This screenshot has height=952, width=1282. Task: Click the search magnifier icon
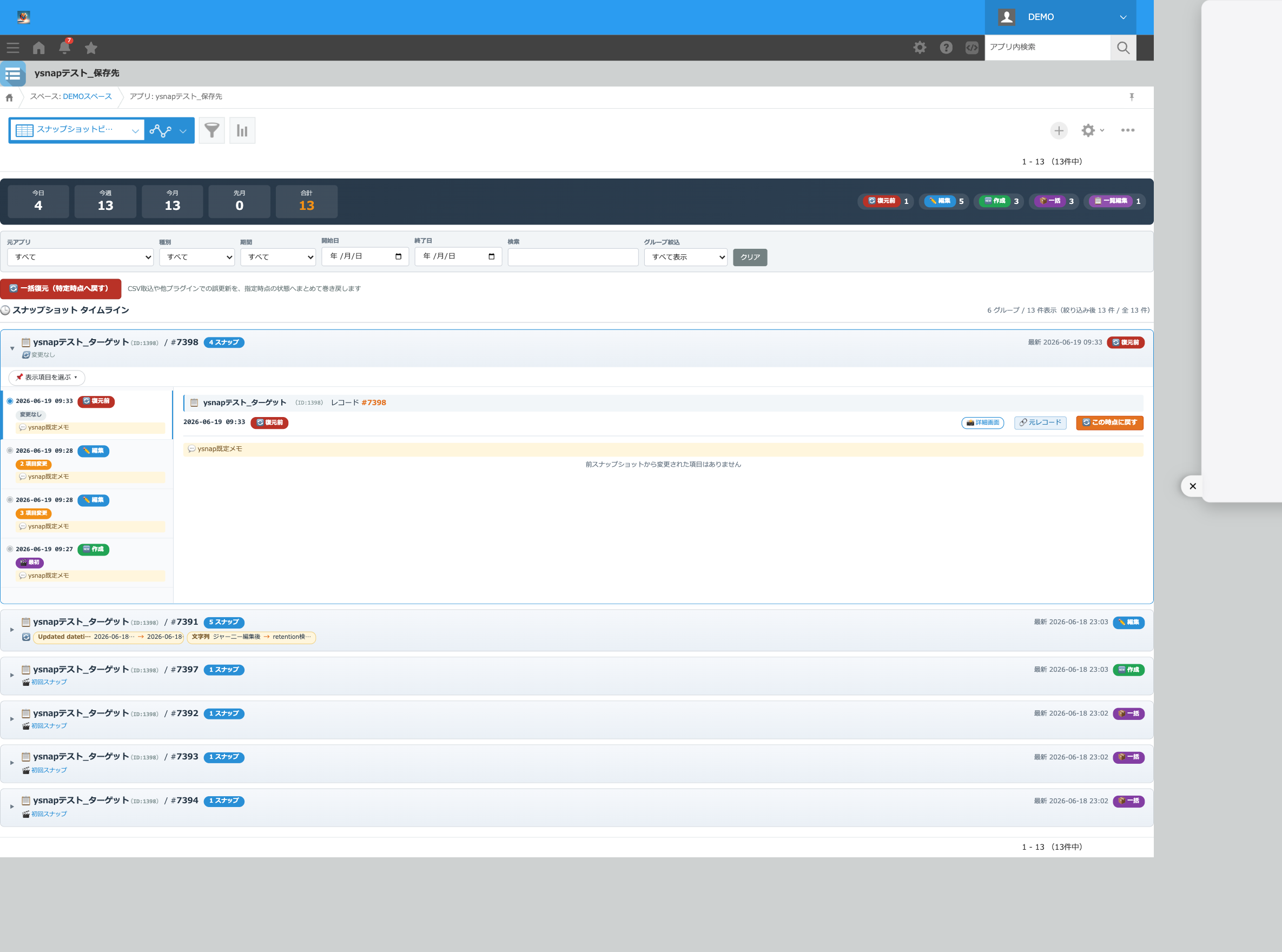(x=1123, y=48)
